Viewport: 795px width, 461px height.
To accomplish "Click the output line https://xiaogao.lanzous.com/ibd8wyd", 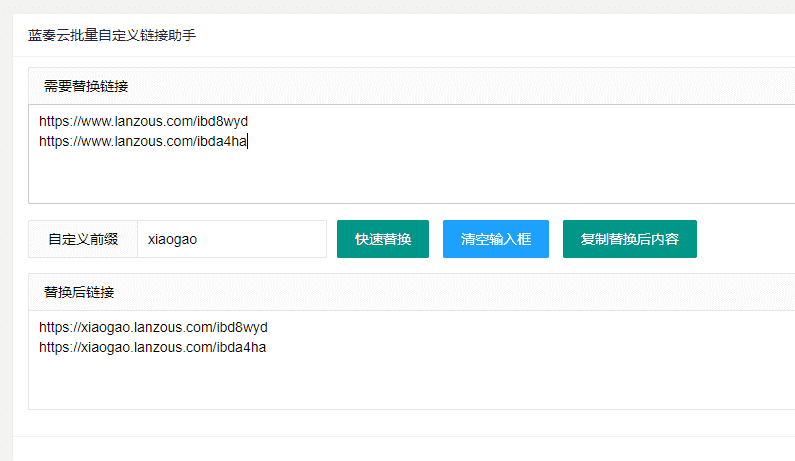I will 153,327.
